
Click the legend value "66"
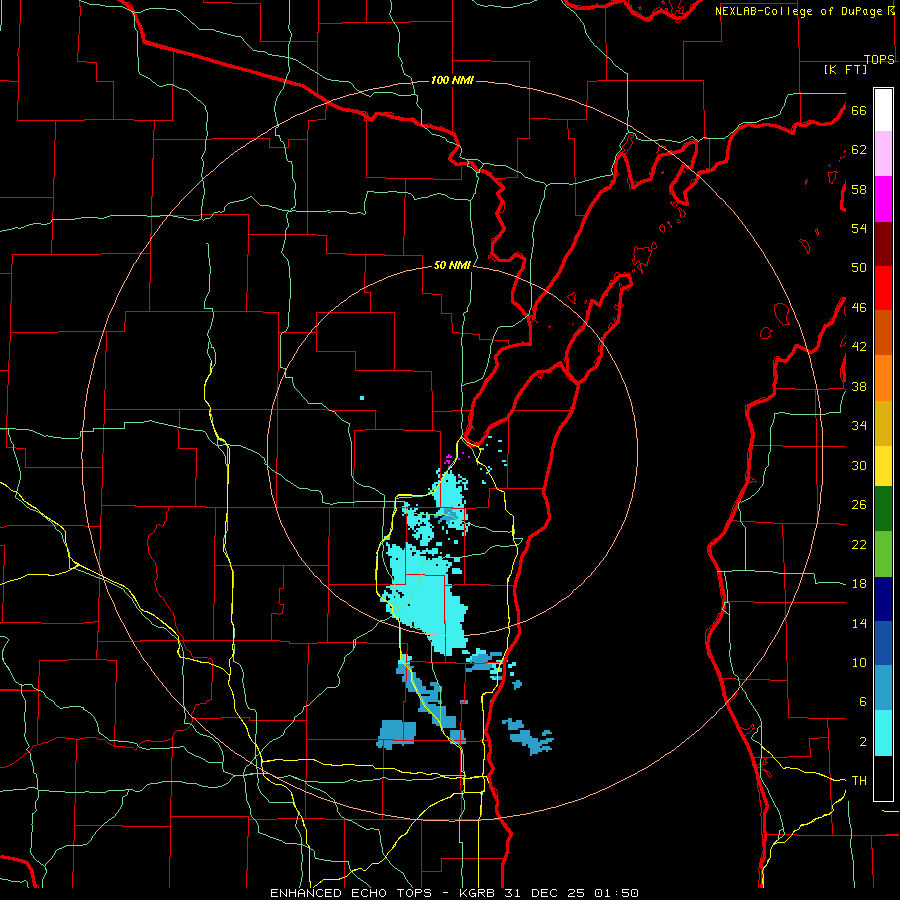coord(859,110)
